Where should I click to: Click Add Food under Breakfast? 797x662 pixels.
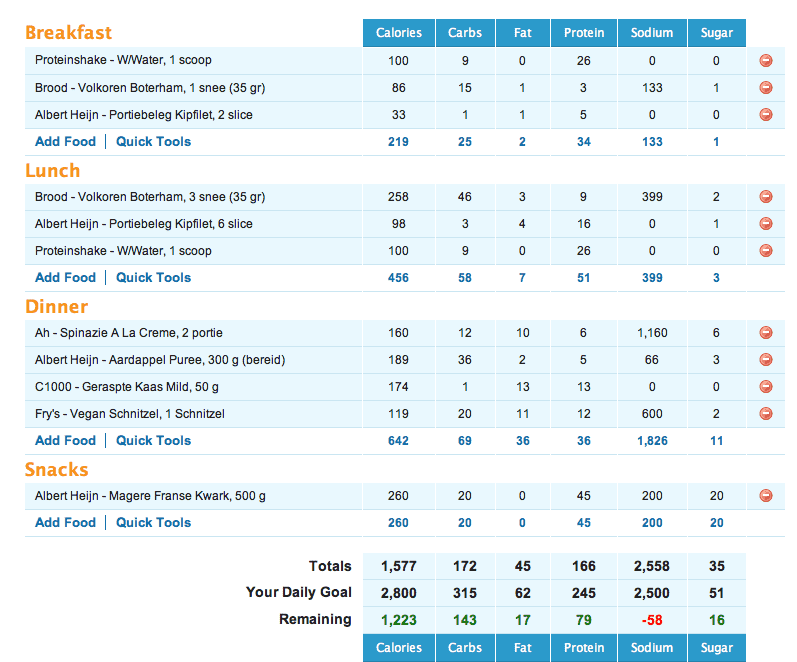(x=65, y=142)
